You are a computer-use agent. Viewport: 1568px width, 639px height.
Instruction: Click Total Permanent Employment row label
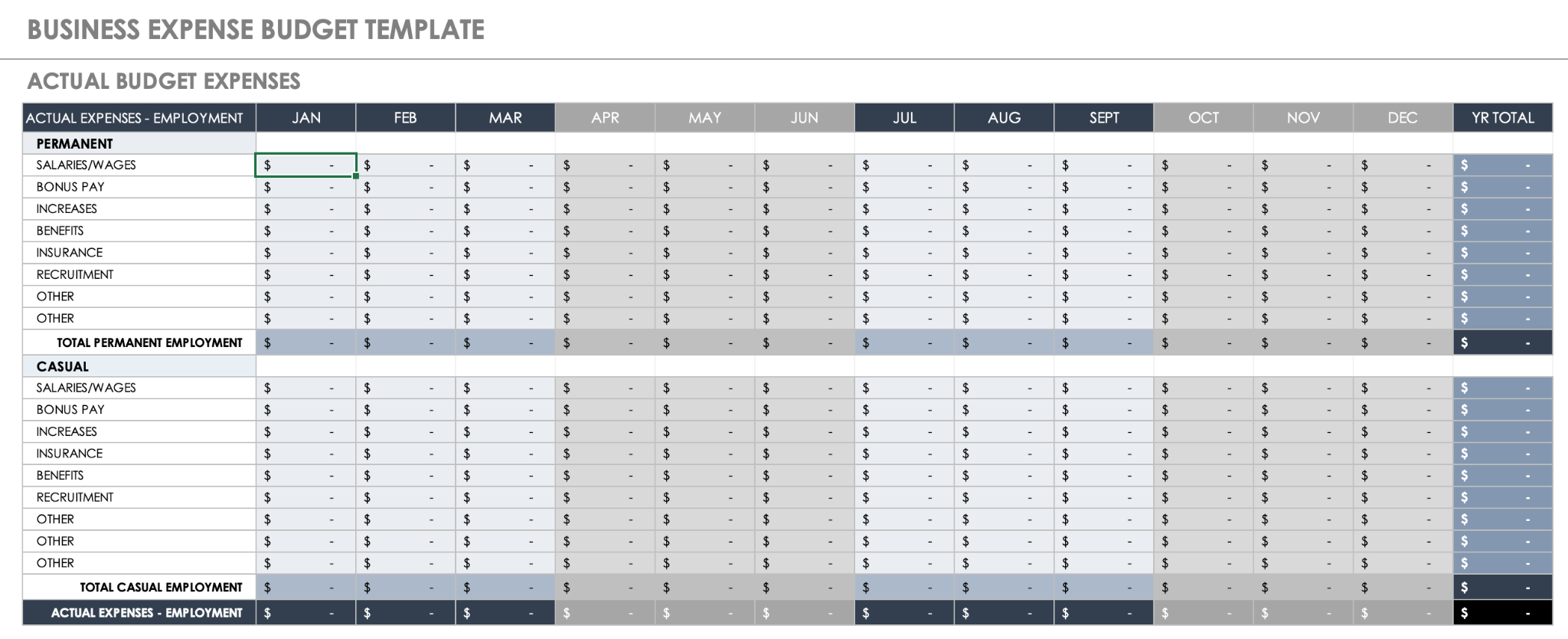point(149,342)
